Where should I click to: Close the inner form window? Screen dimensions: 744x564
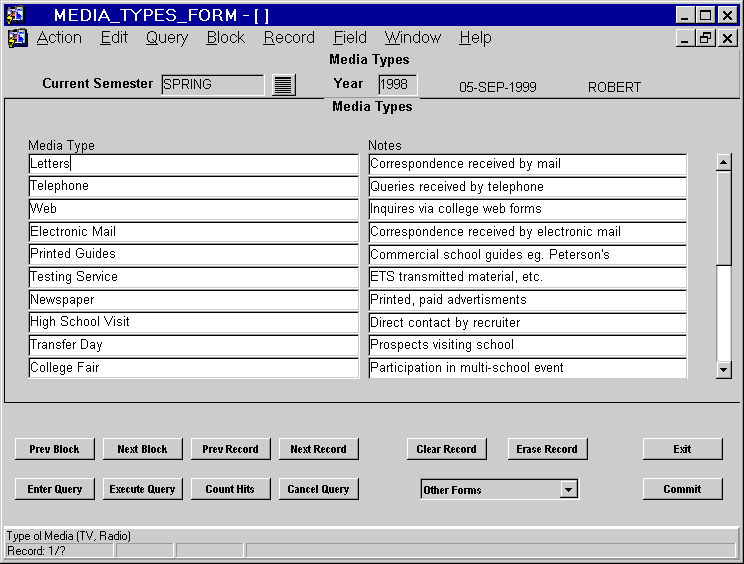(x=727, y=37)
